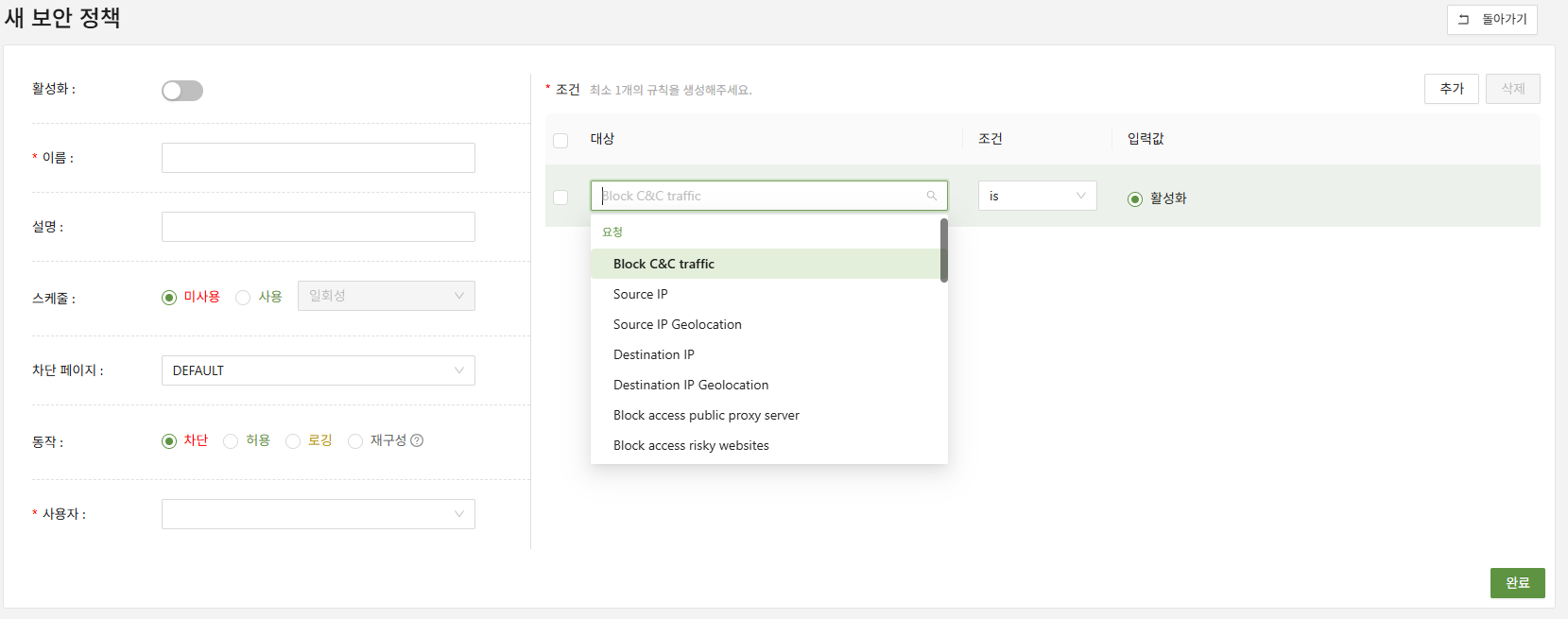Select the 활성화 input value radio

coord(1135,199)
